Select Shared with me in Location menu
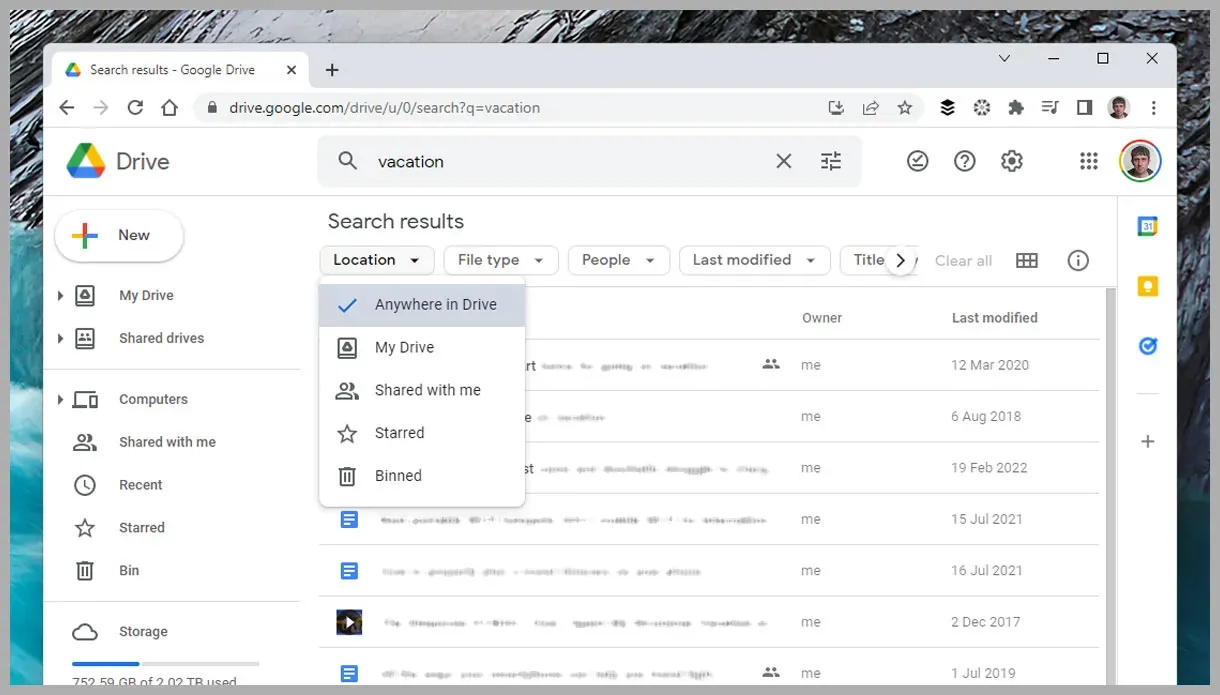 (422, 391)
